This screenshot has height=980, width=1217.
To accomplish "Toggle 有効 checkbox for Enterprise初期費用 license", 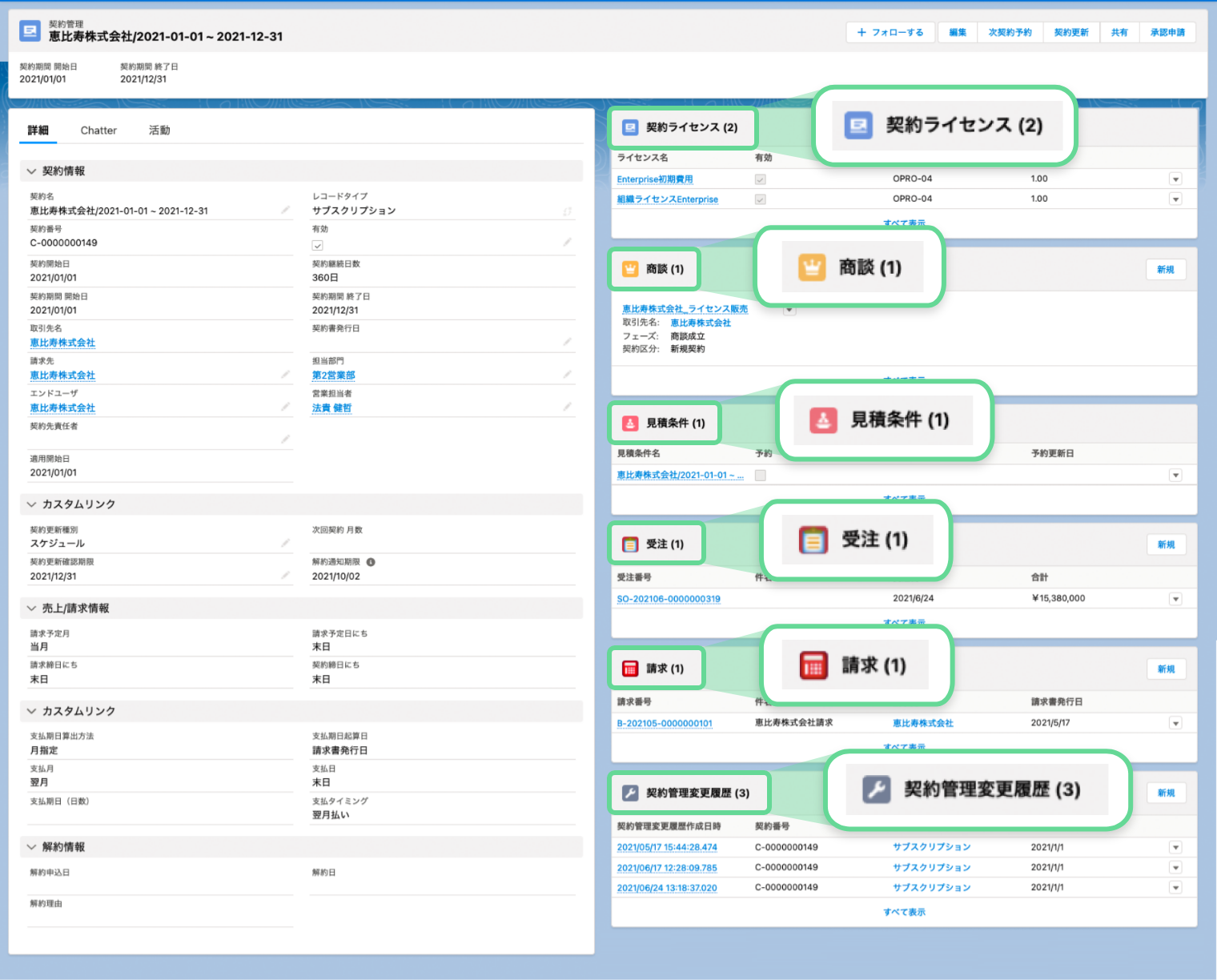I will [x=760, y=179].
